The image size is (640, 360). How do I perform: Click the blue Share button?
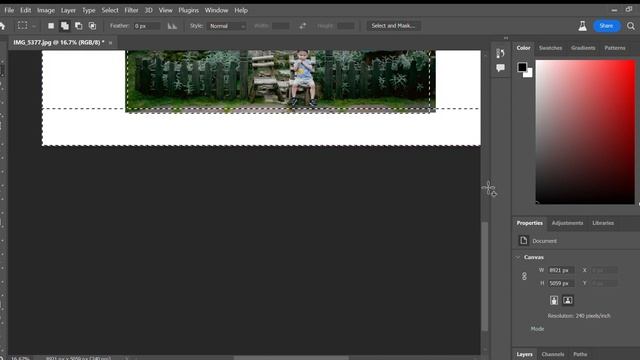(607, 26)
